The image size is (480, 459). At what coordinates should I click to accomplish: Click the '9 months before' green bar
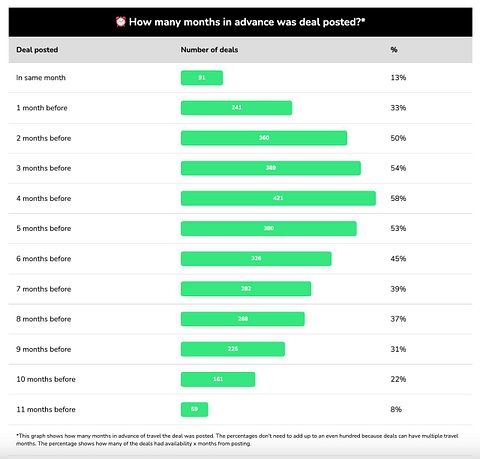[233, 349]
